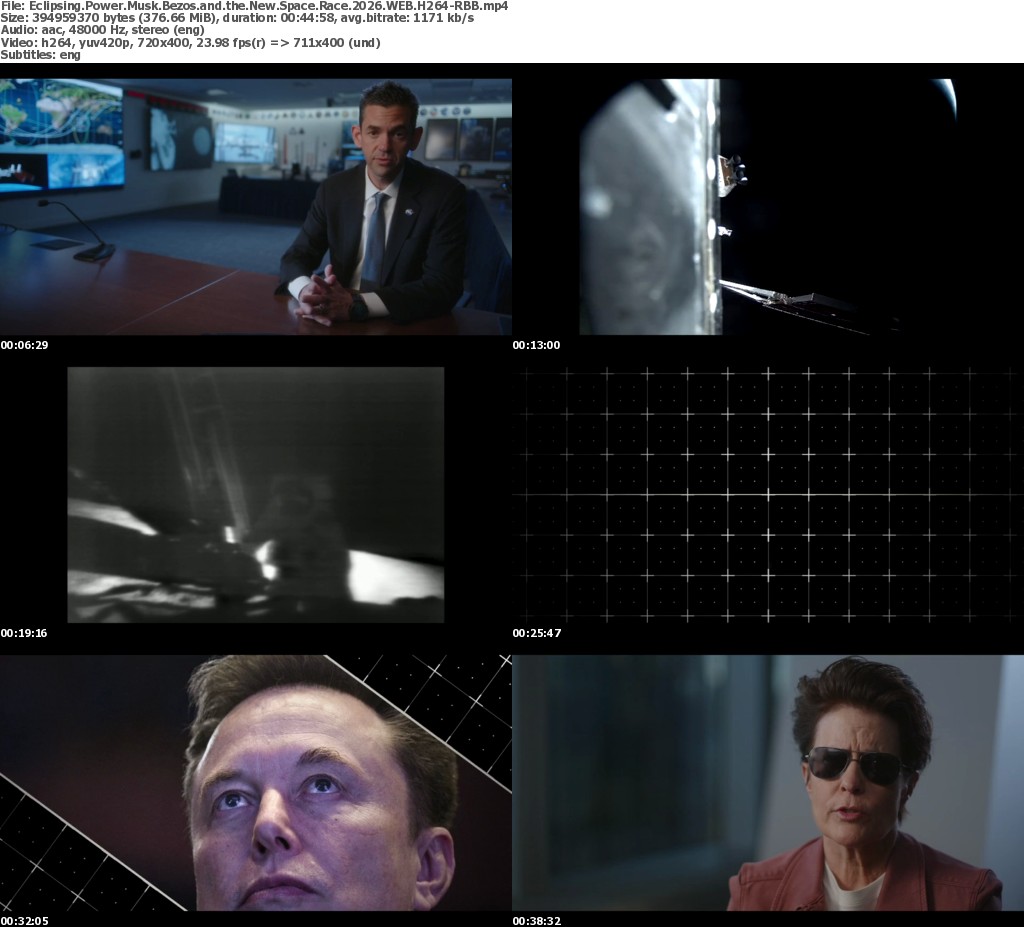Screen dimensions: 1024x927
Task: Click the 00:06:29 timestamp label
Action: pyautogui.click(x=24, y=345)
